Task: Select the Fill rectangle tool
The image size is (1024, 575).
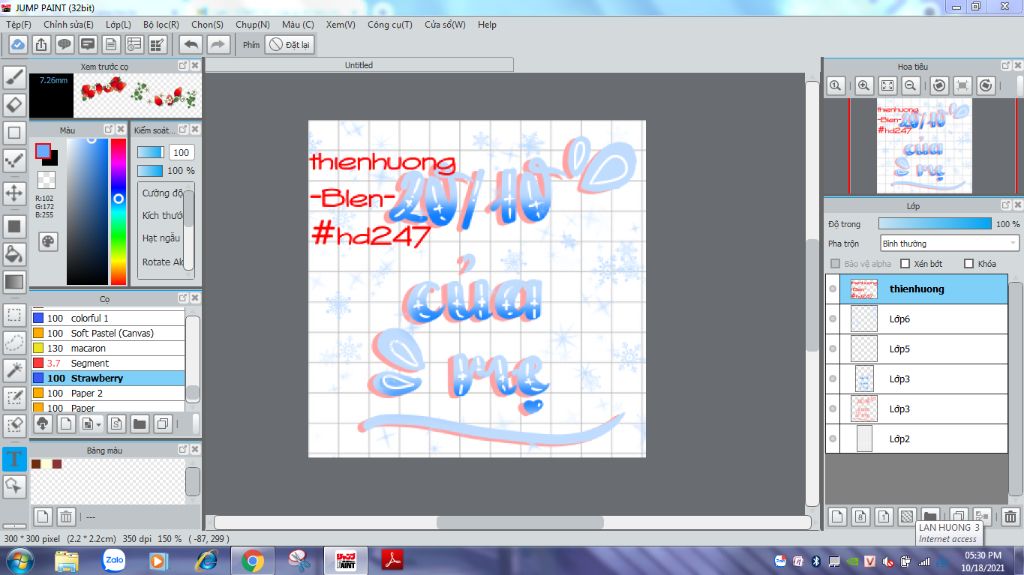Action: 14,227
